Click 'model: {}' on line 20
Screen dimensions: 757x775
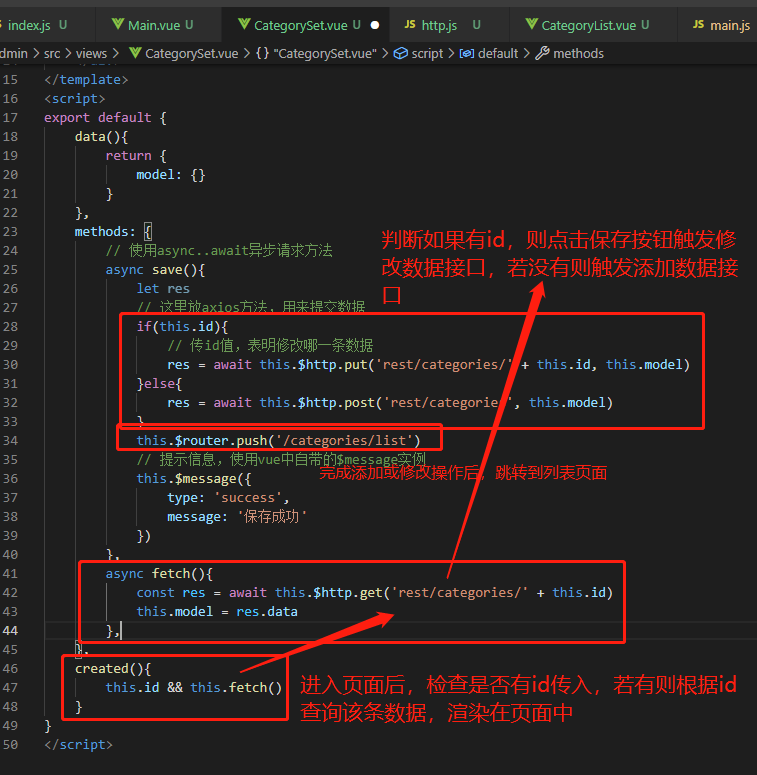tap(170, 175)
